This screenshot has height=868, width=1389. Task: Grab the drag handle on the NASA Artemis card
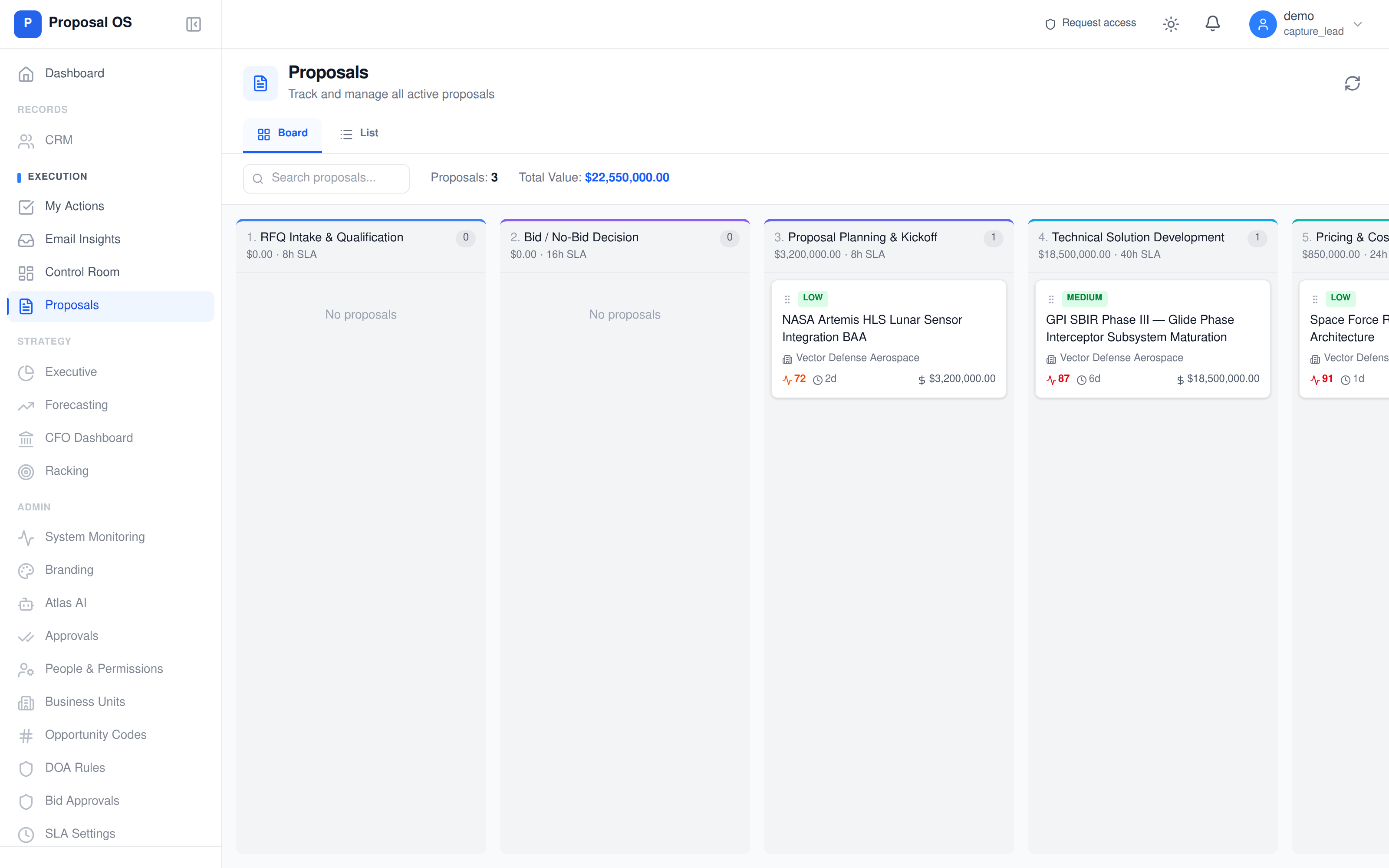tap(787, 299)
